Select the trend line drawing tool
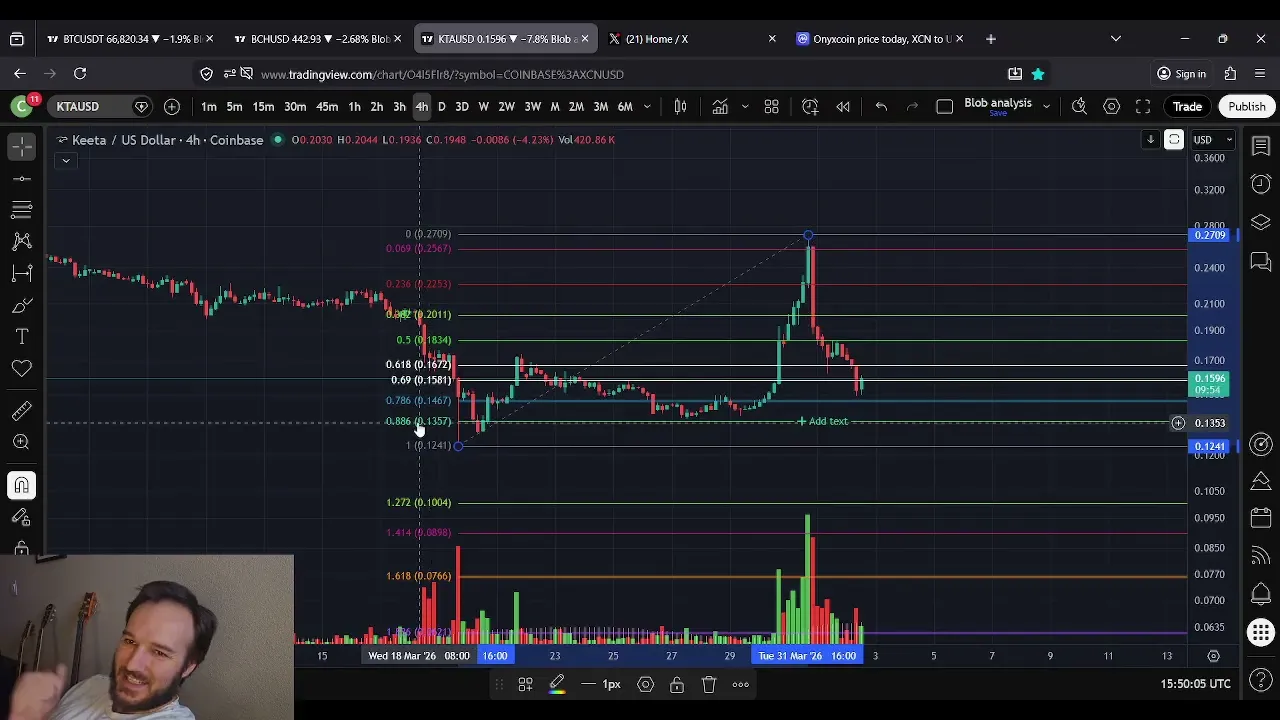Screen dimensions: 1280x720 click(x=21, y=179)
